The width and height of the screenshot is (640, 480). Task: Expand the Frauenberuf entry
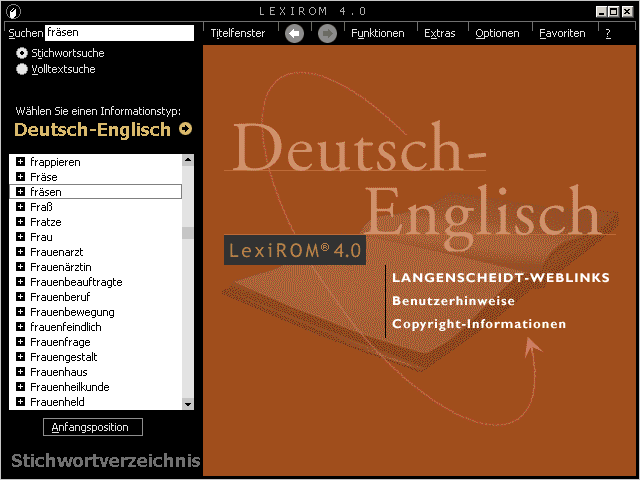(x=20, y=297)
